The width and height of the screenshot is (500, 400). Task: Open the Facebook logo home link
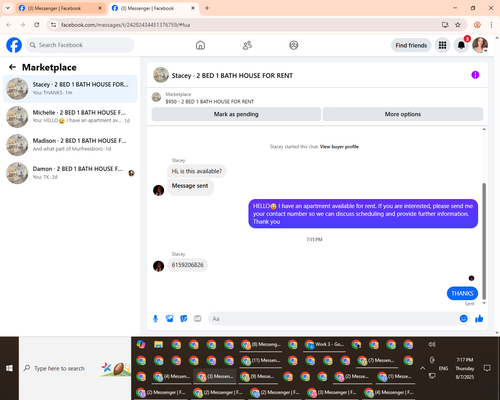coord(14,45)
